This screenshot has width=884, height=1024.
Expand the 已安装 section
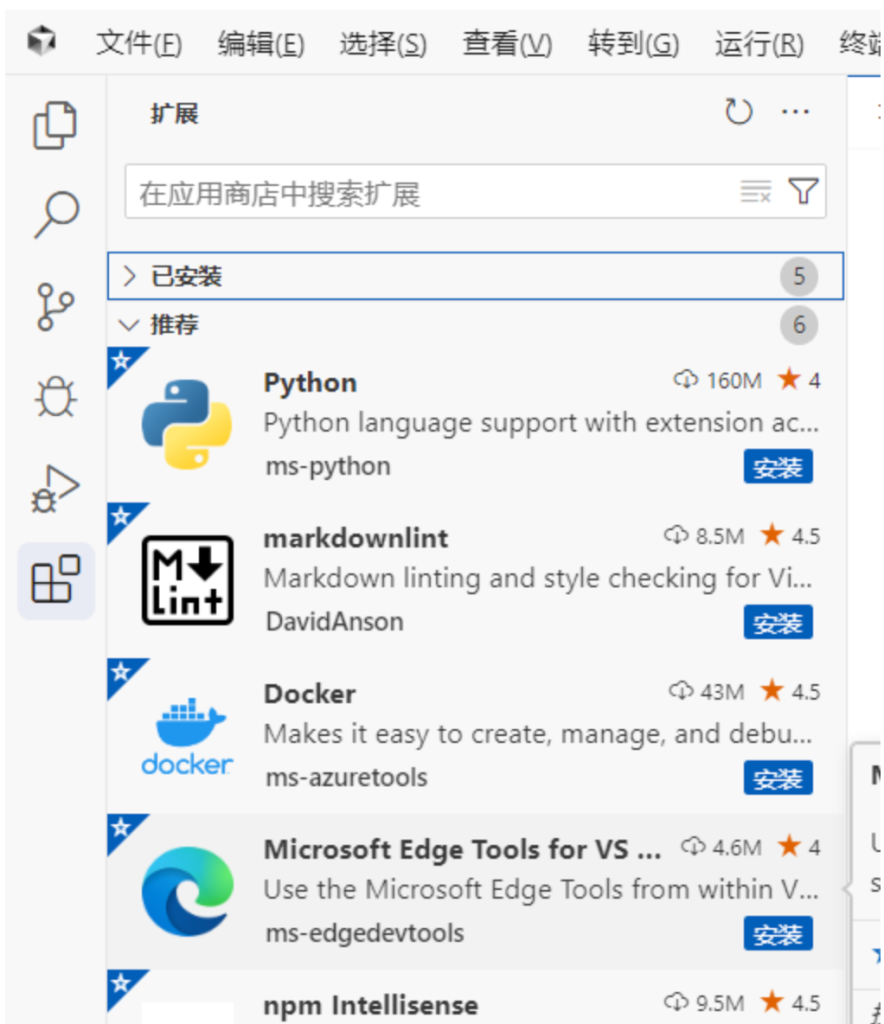[129, 276]
